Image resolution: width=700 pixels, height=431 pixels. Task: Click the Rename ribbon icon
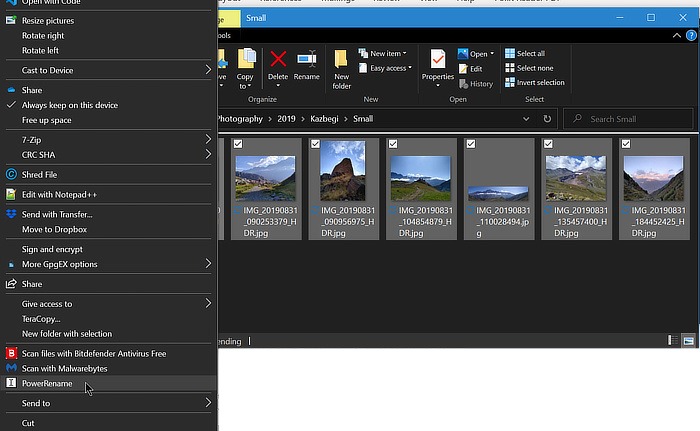point(306,59)
